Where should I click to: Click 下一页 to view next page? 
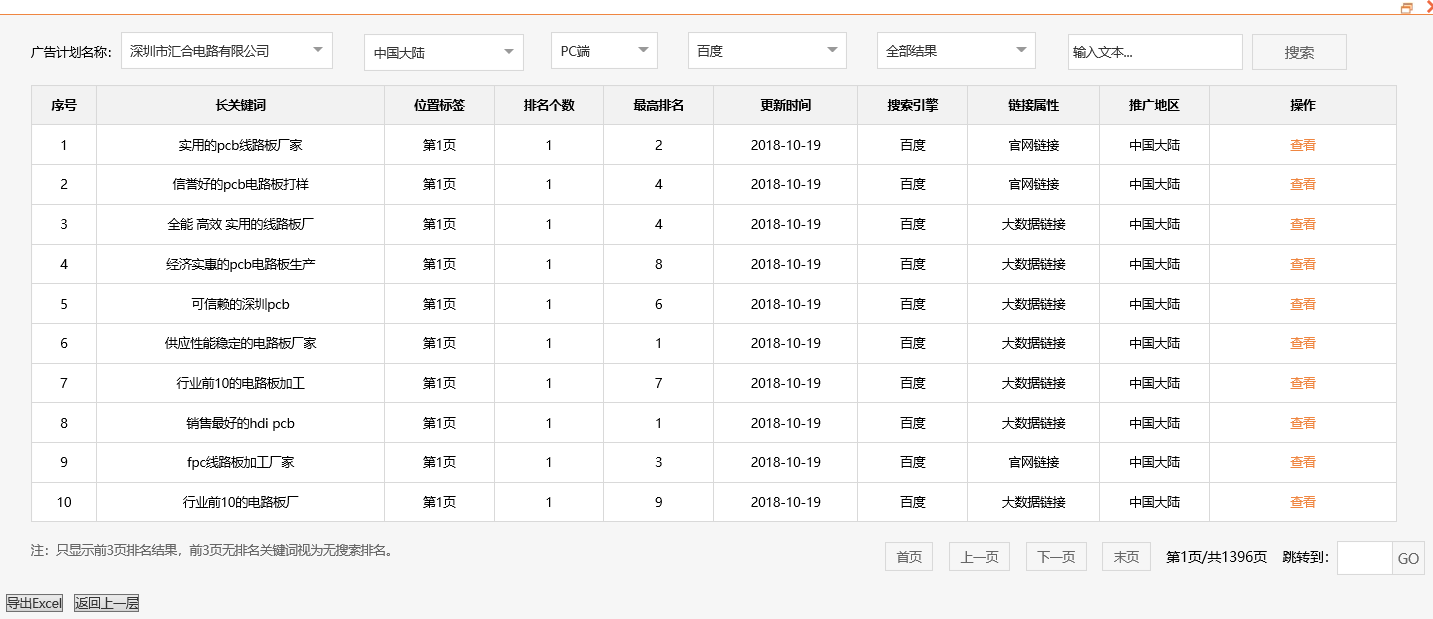pos(1055,557)
